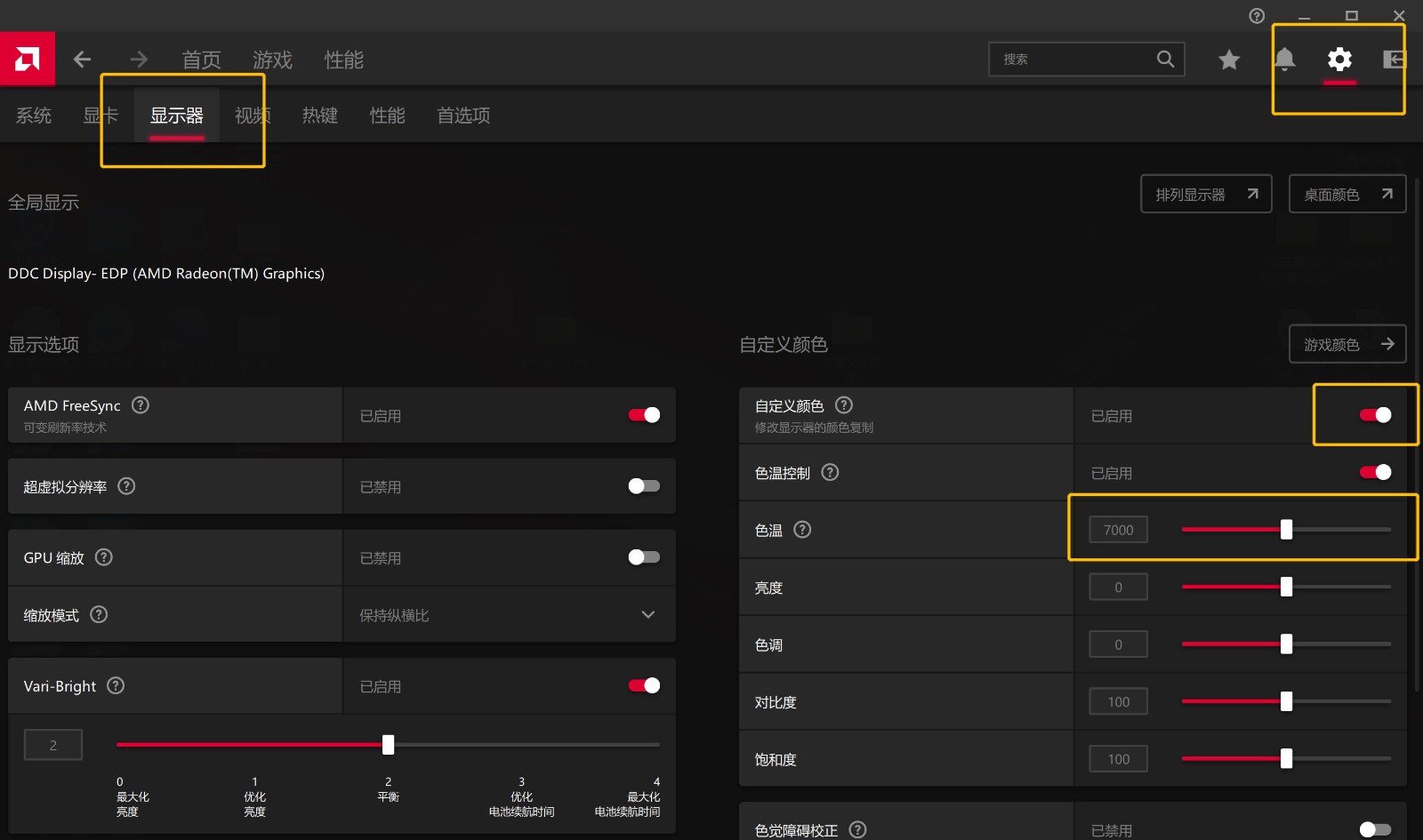
Task: Click the search magnifier icon
Action: 1165,59
